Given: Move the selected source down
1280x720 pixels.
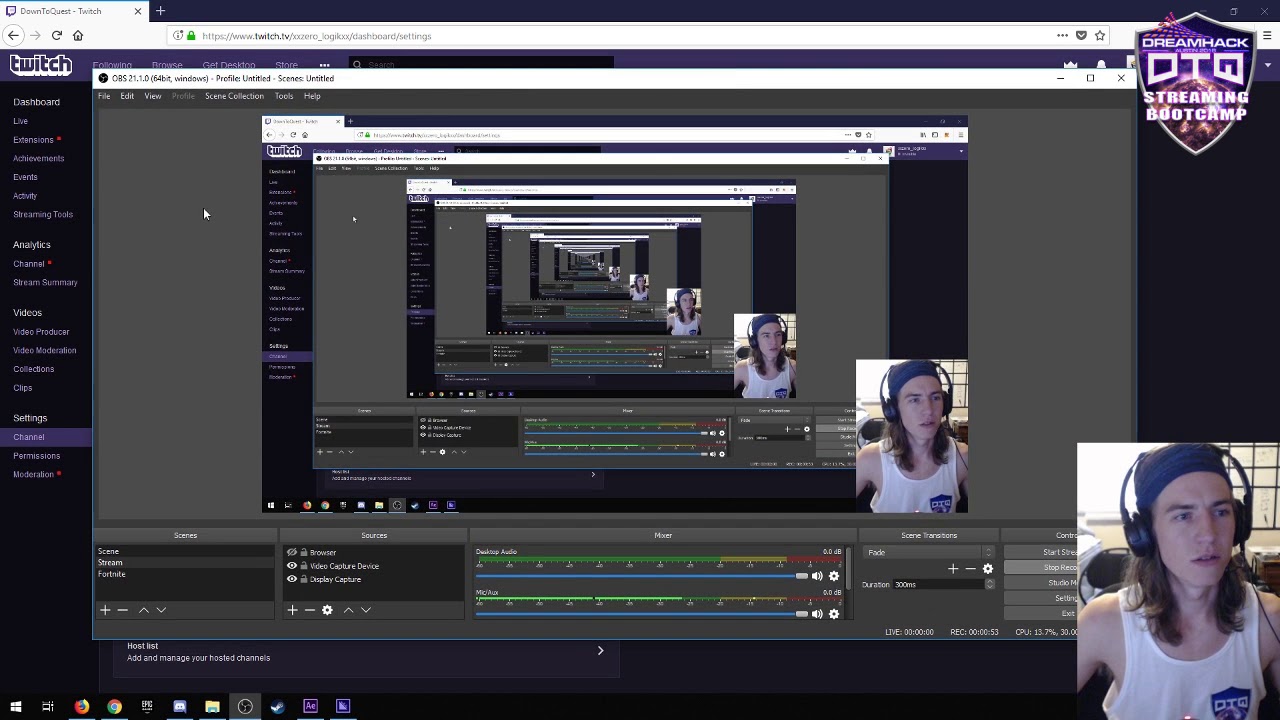Looking at the screenshot, I should [x=366, y=610].
